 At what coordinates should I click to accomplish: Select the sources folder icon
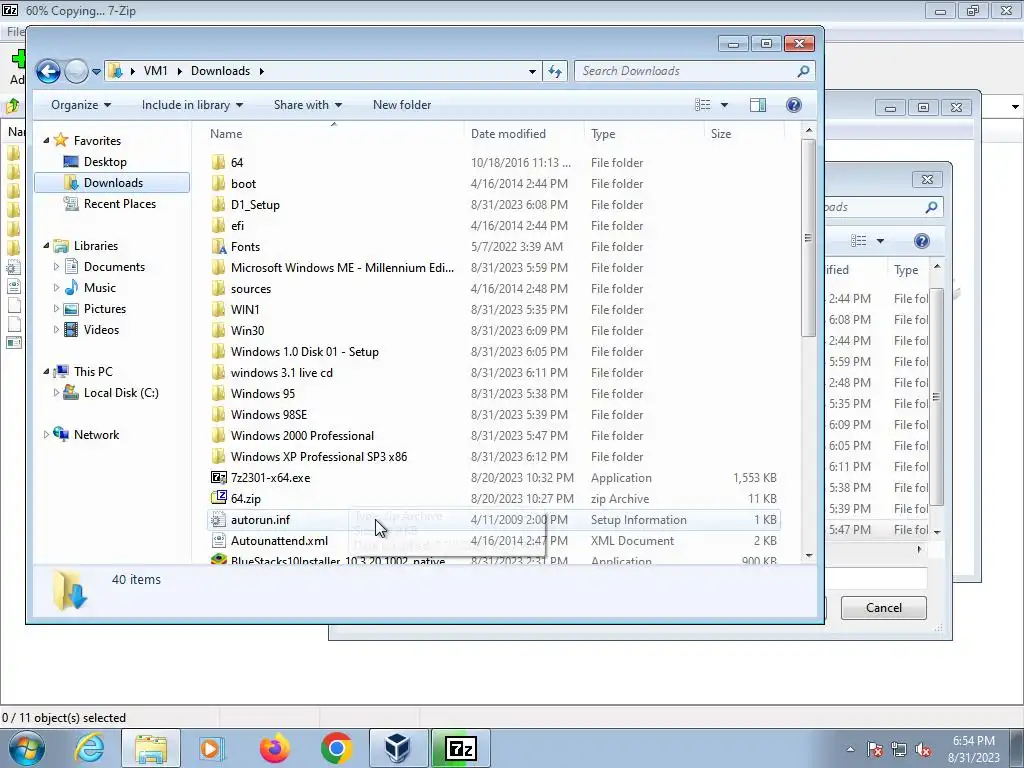(x=219, y=289)
